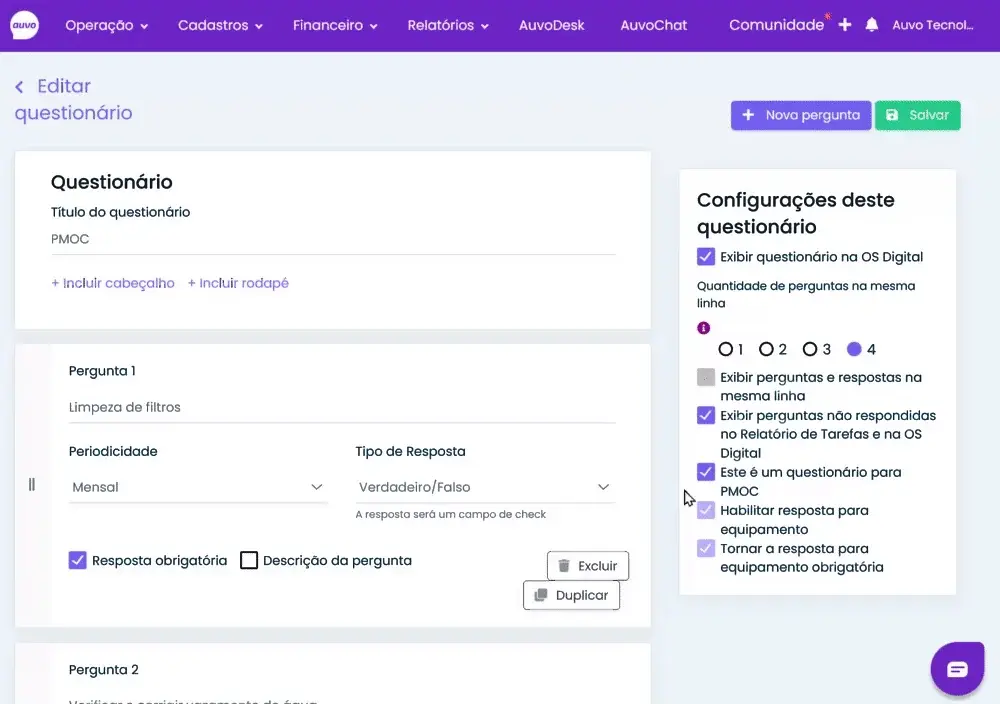The image size is (1000, 704).
Task: Open the chat bubble widget
Action: (x=957, y=669)
